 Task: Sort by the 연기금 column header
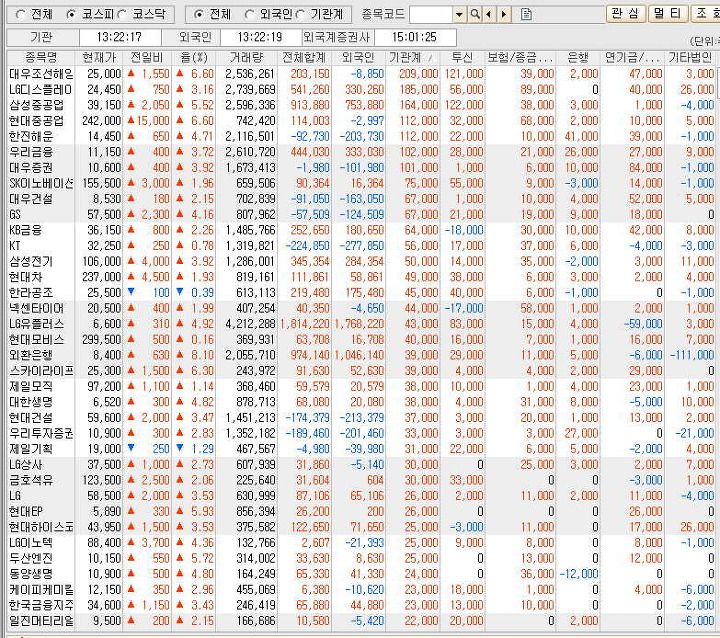(632, 57)
